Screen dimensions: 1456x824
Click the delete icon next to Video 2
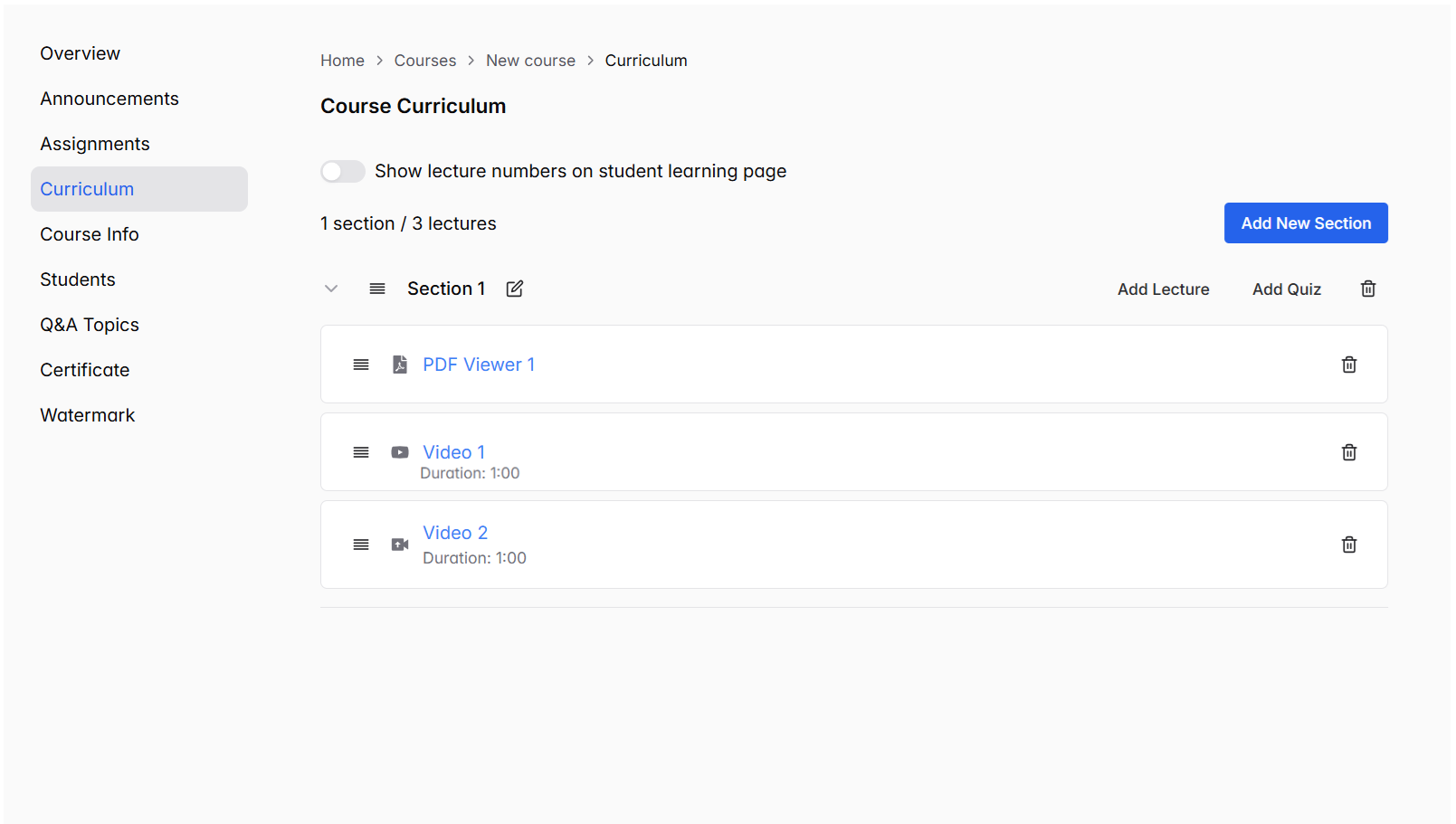[1348, 544]
